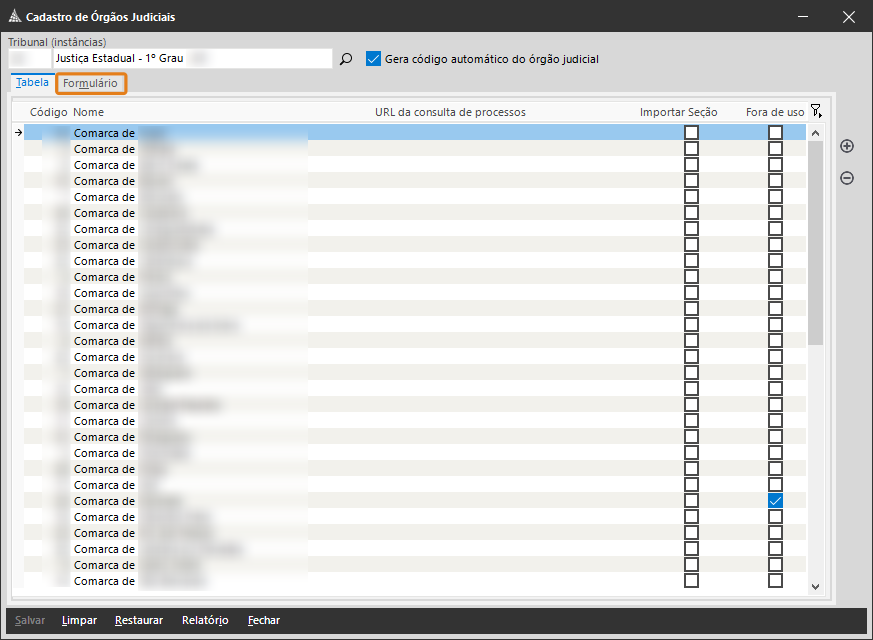Select the Tabela tab

pyautogui.click(x=32, y=82)
